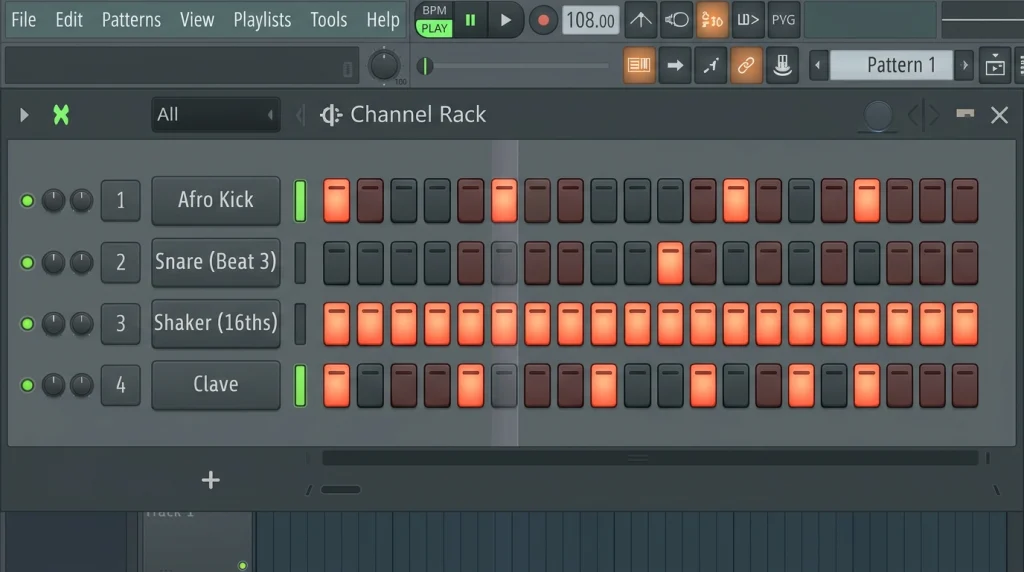Screen dimensions: 1024x572
Task: Click the PVG button in transport
Action: click(x=783, y=20)
